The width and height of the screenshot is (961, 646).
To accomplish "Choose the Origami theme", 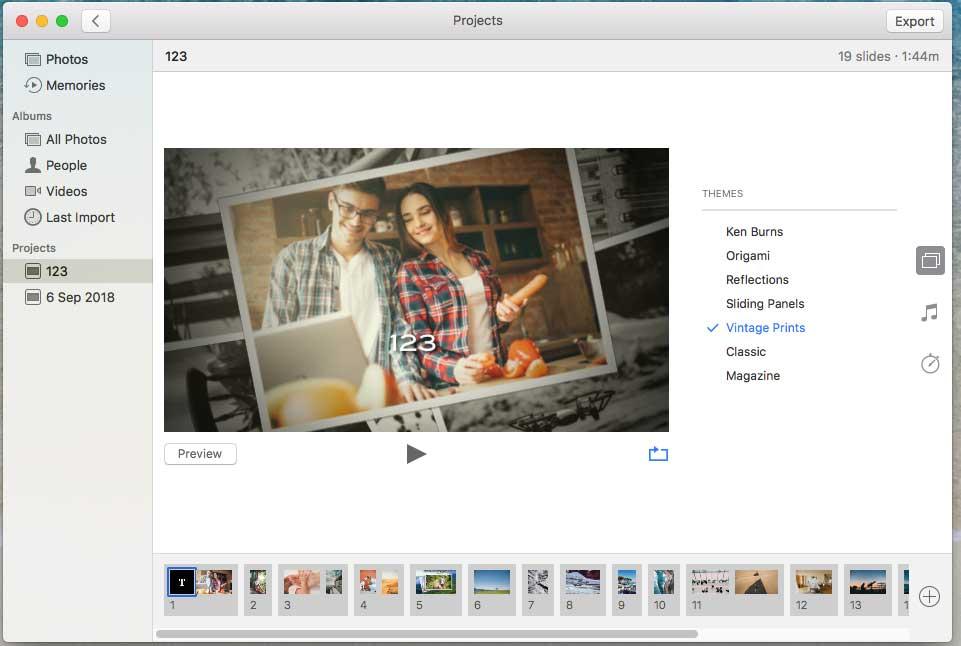I will coord(747,256).
